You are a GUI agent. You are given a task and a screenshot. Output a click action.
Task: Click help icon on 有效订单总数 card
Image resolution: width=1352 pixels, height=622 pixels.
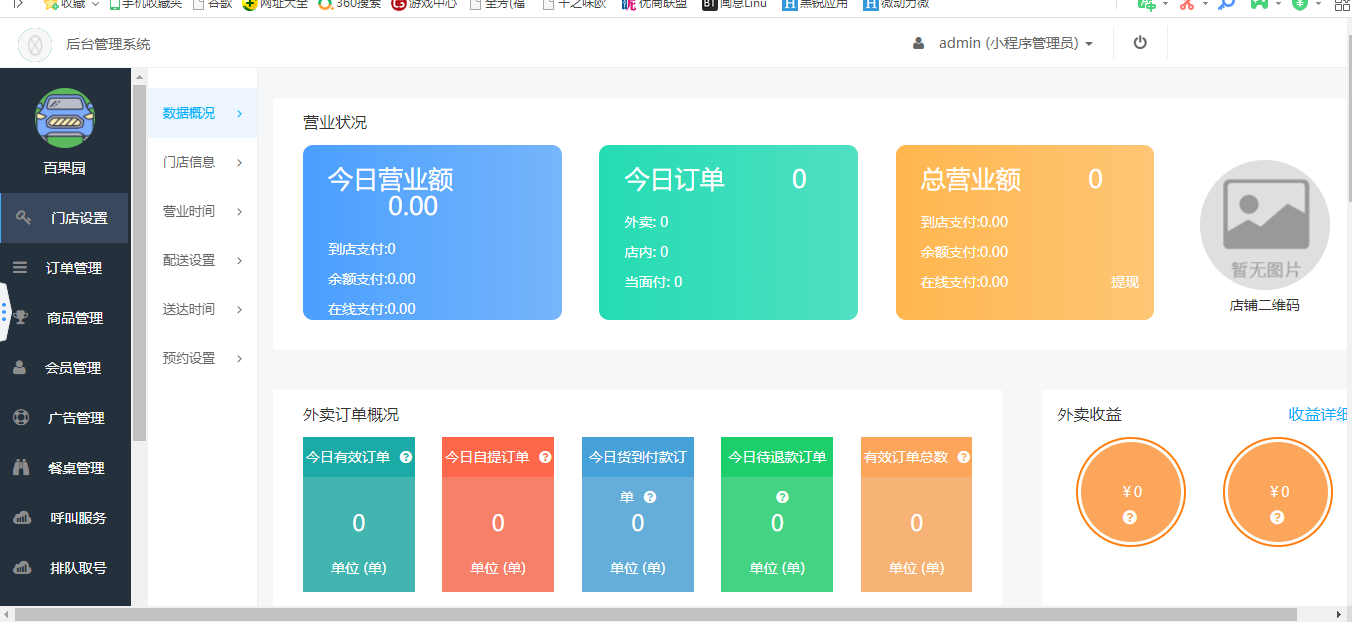tap(963, 457)
